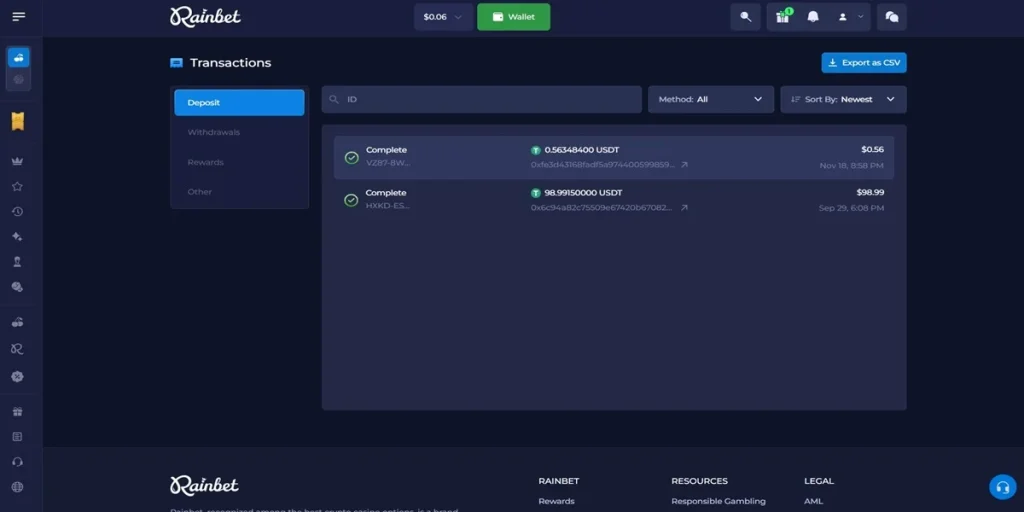The width and height of the screenshot is (1024, 512).
Task: Open the coins icon in the sidebar
Action: pyautogui.click(x=18, y=287)
